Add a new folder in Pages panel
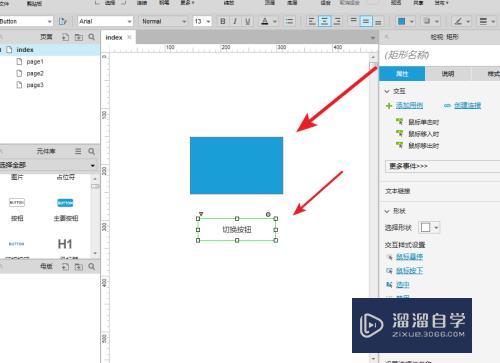 coord(79,37)
